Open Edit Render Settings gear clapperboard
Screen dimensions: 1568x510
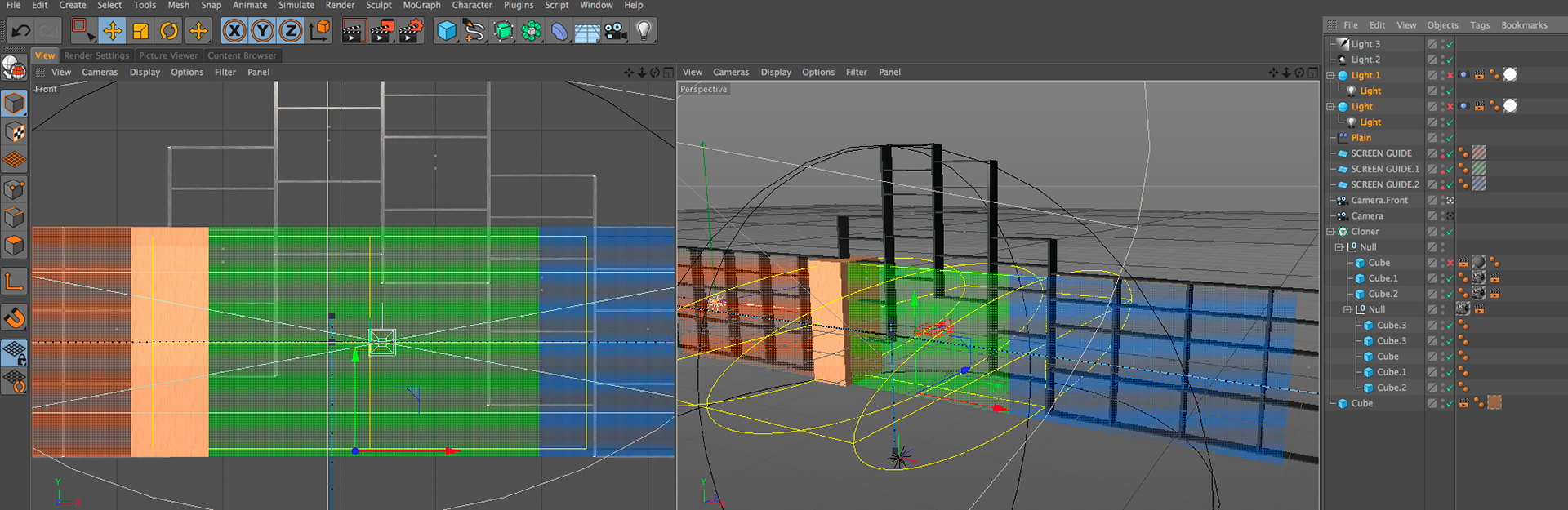click(411, 31)
